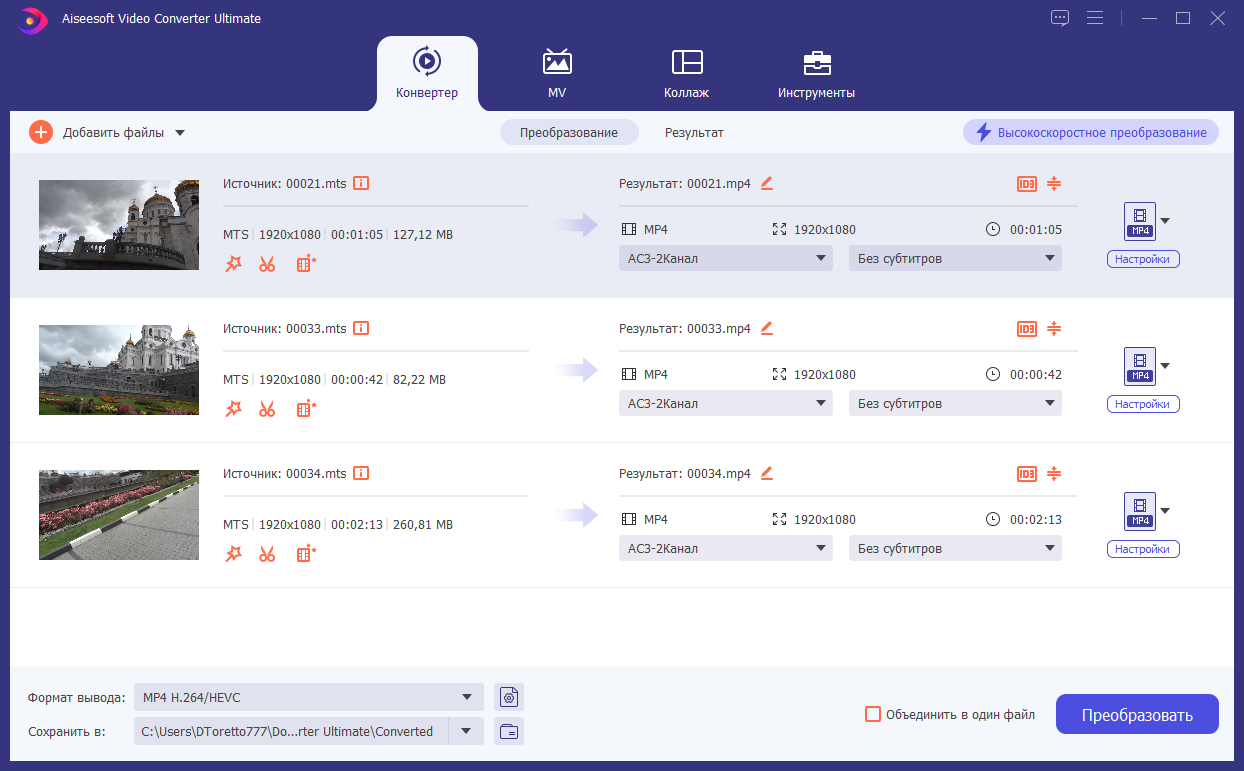Open the magic wand edit tool for 00033.mts
This screenshot has width=1244, height=771.
[x=234, y=409]
